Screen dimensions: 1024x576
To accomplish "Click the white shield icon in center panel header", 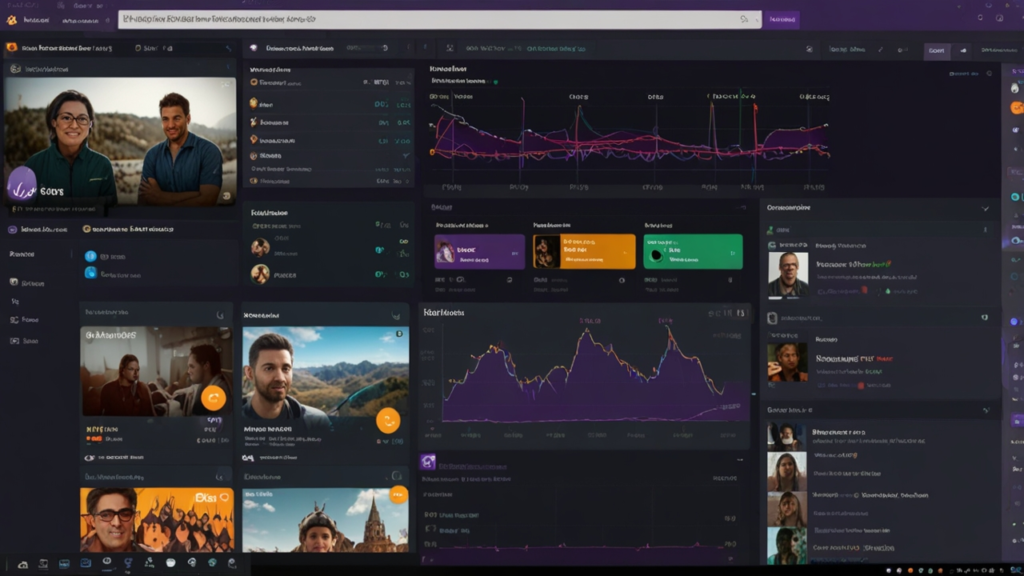I will [253, 48].
